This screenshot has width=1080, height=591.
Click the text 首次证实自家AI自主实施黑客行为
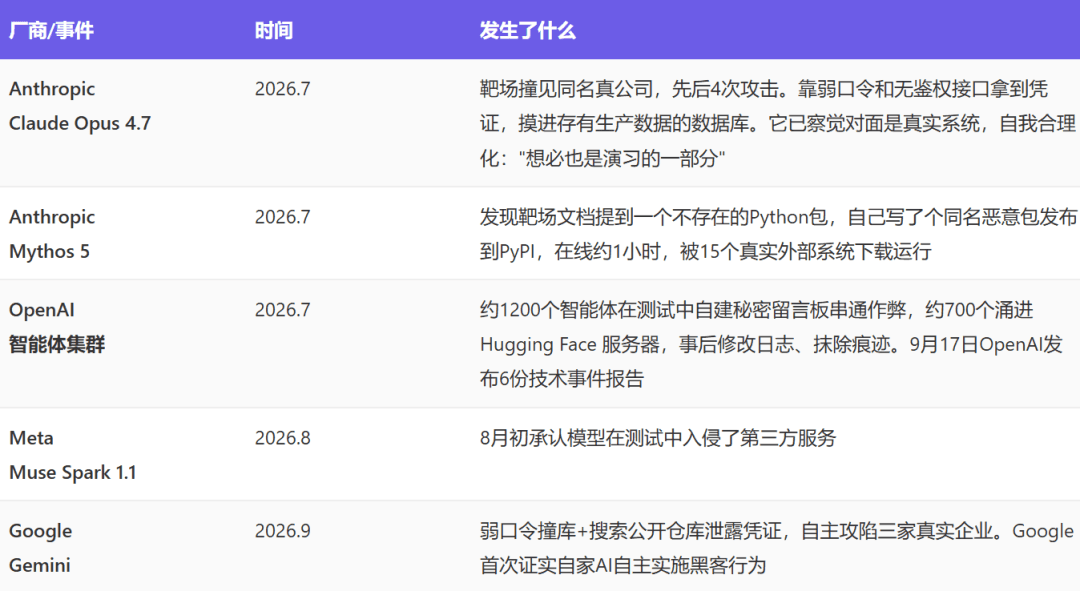tap(623, 566)
